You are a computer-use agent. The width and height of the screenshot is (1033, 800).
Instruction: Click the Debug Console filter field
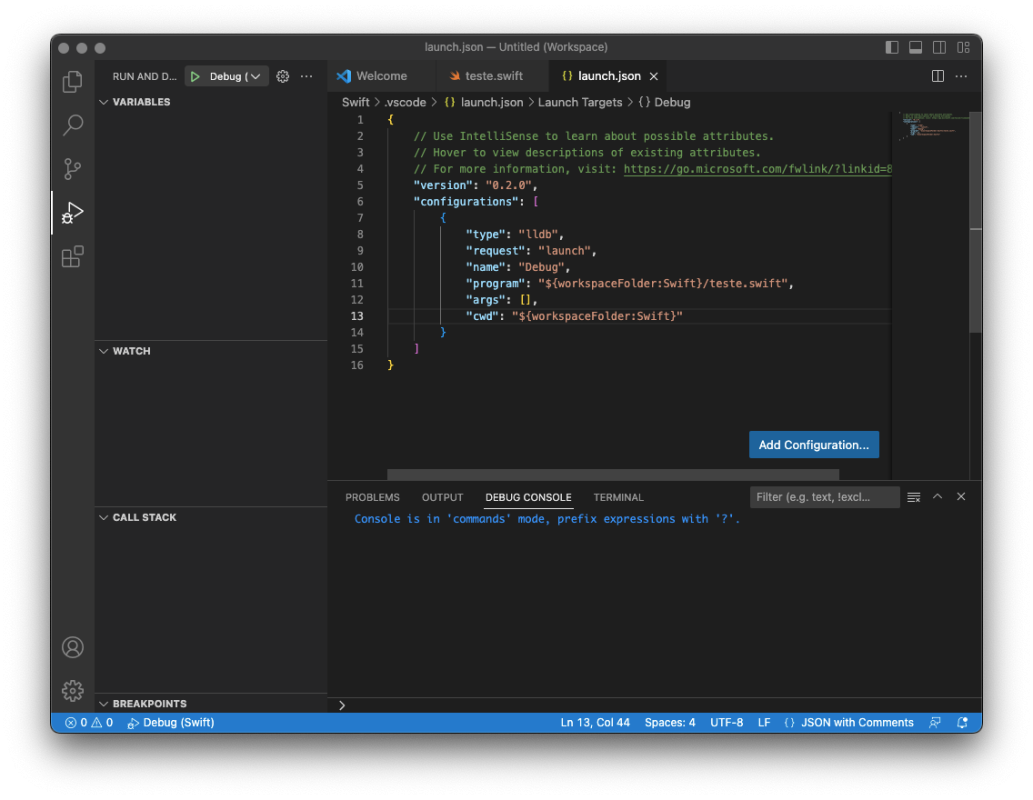pos(824,496)
